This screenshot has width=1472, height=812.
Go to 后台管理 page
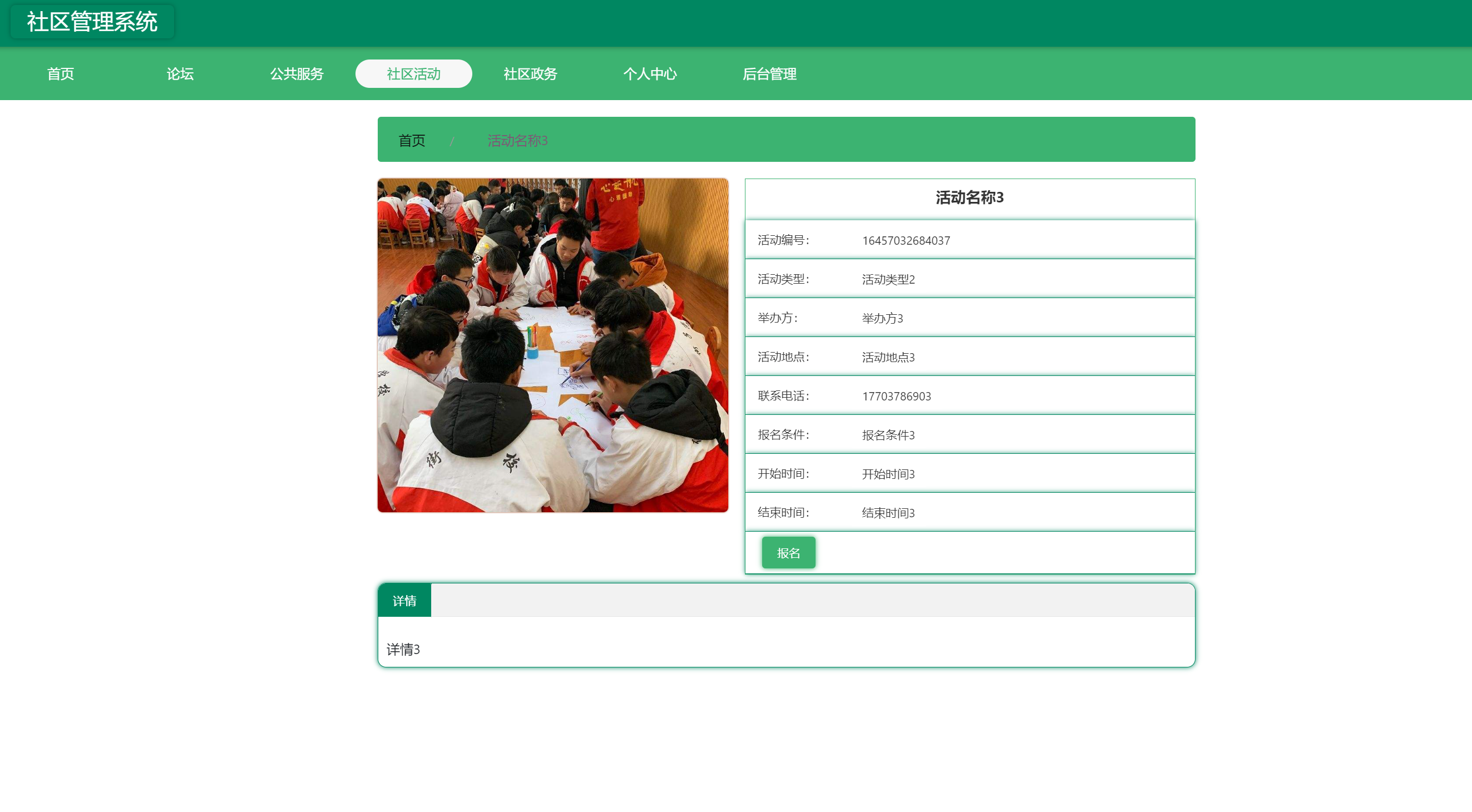[769, 74]
